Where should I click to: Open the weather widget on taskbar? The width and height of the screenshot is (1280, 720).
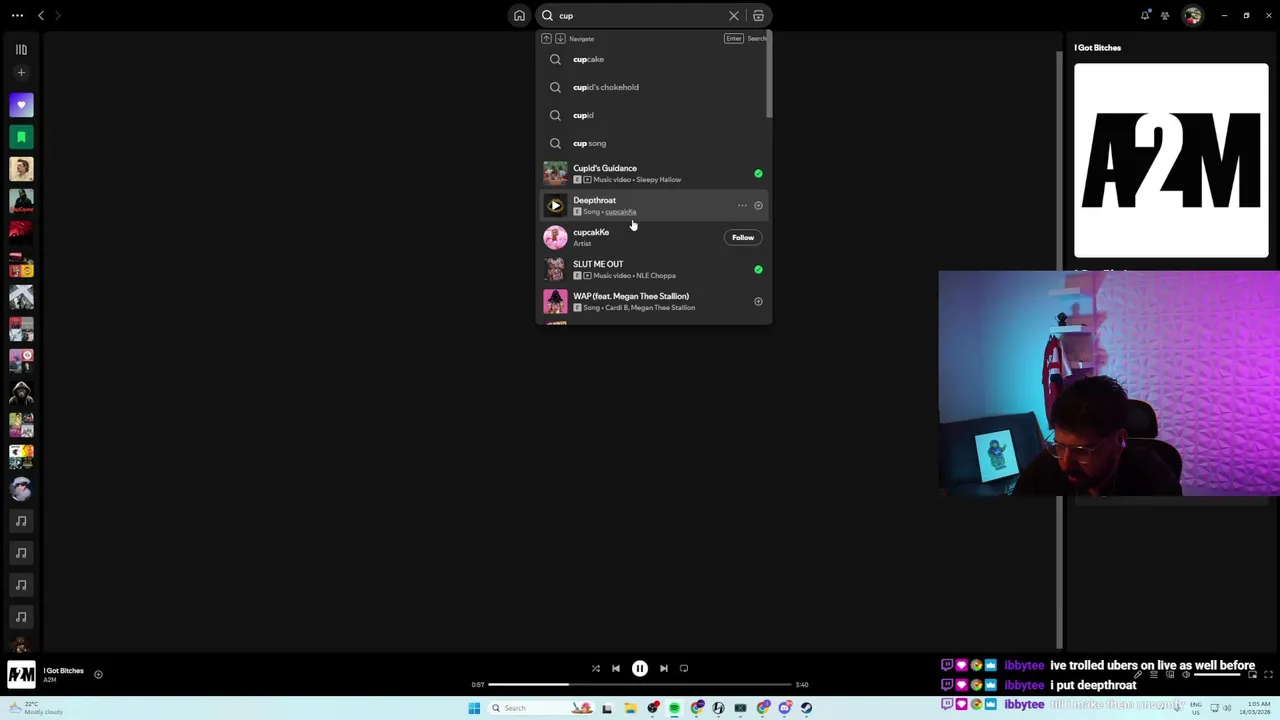(37, 708)
